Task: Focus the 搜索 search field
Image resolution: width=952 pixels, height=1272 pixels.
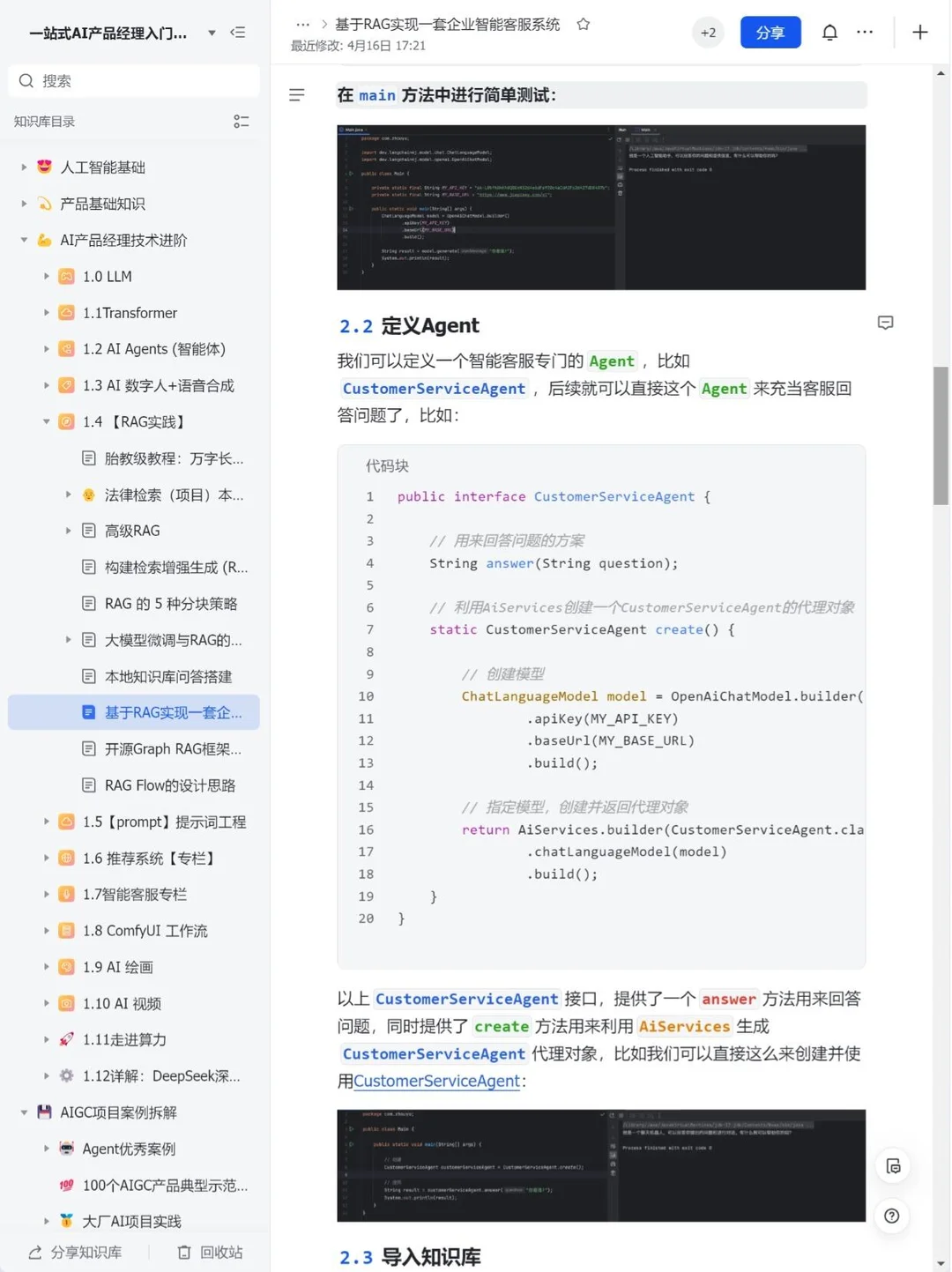Action: coord(134,81)
